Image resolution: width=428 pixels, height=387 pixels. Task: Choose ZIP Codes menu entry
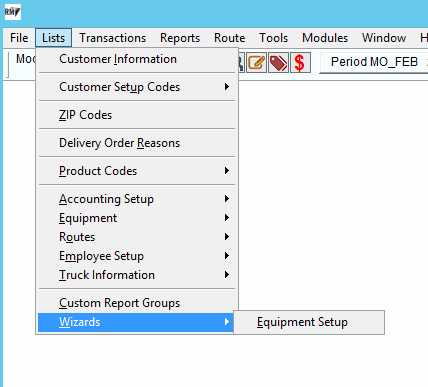tap(137, 115)
